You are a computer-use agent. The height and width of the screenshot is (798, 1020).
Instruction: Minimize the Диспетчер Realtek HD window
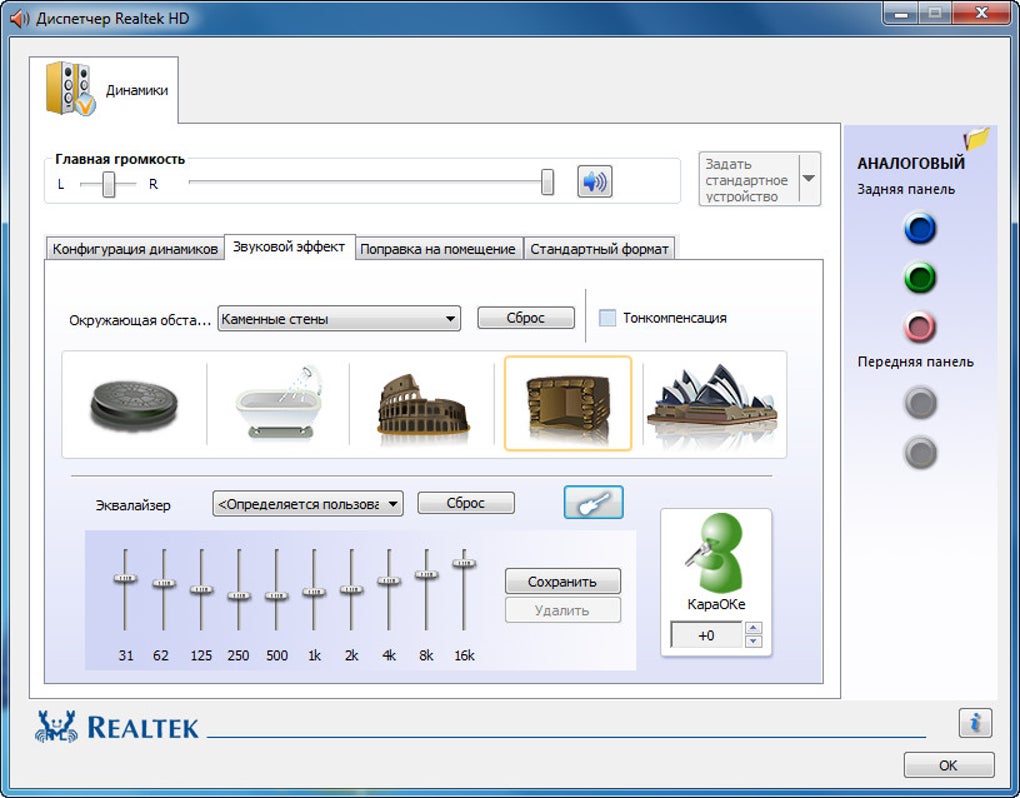pyautogui.click(x=901, y=13)
